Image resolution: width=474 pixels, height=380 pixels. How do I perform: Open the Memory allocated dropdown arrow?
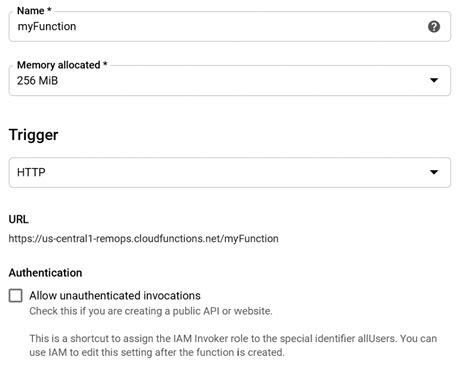coord(434,80)
